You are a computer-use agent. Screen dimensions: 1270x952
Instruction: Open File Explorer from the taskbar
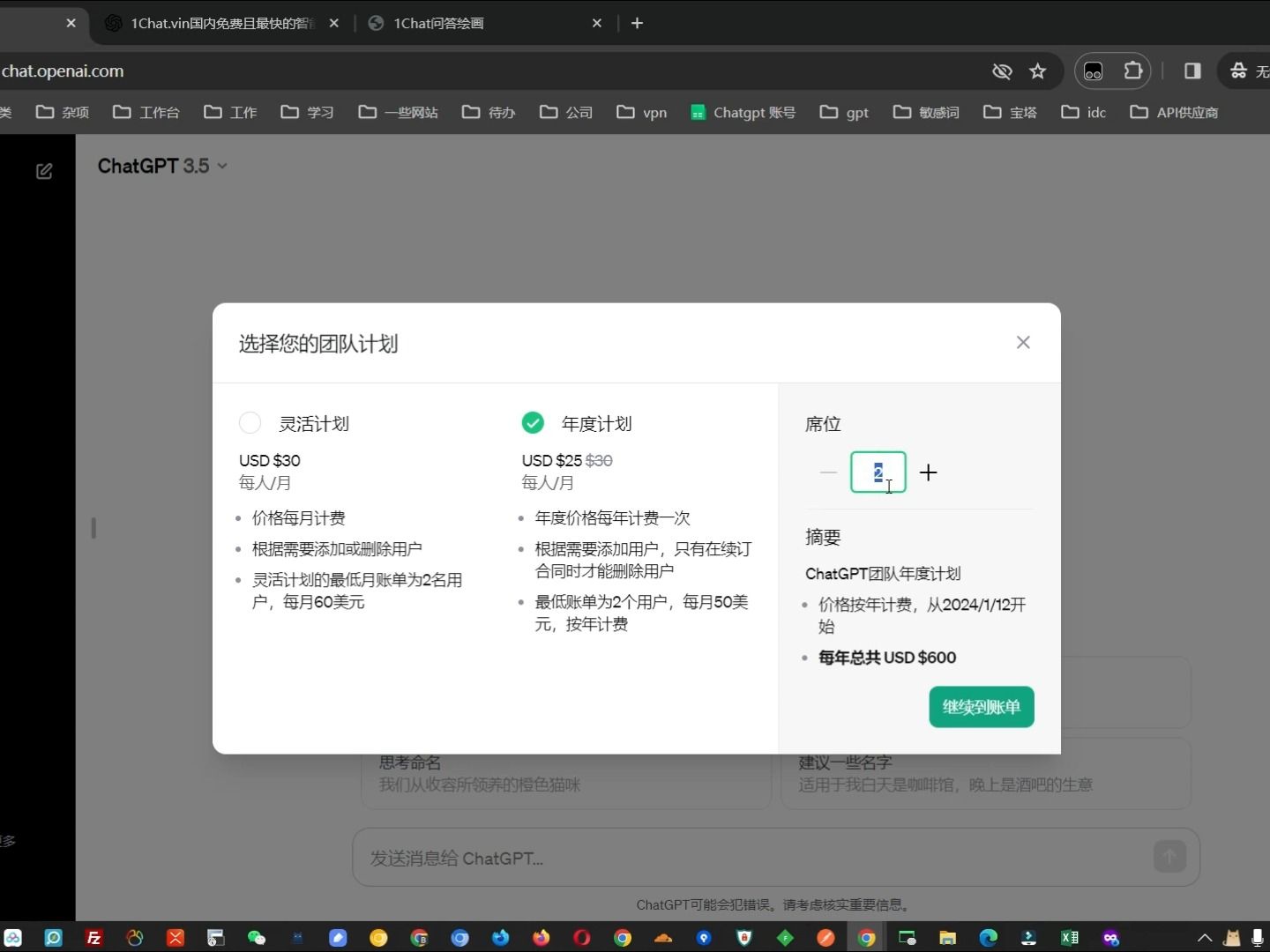pos(948,938)
